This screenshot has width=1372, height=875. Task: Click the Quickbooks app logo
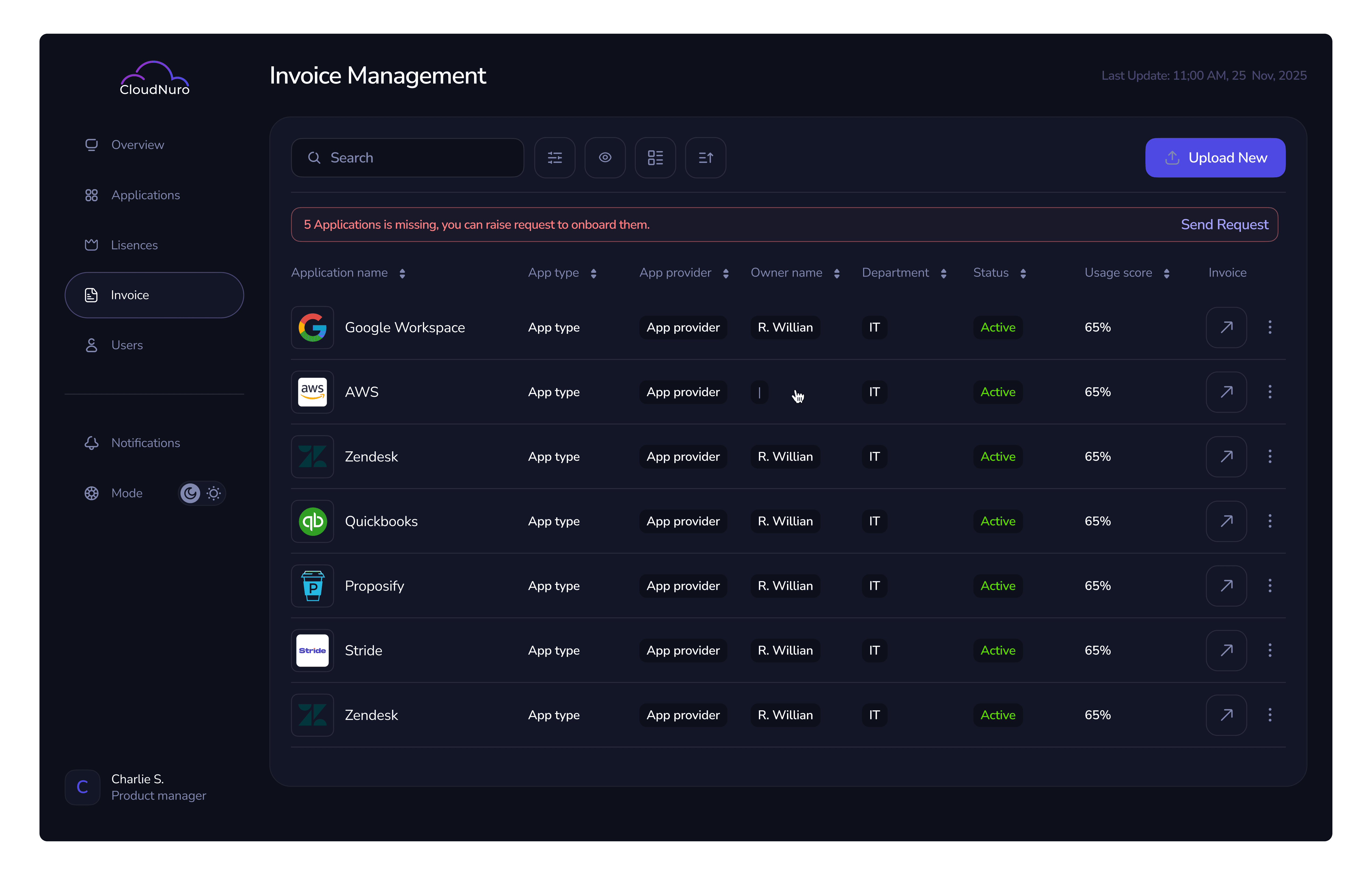[x=312, y=521]
